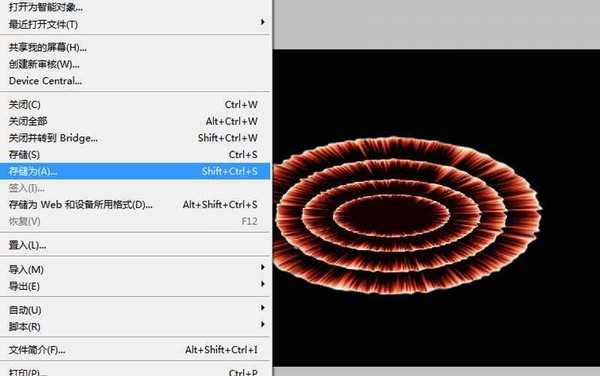This screenshot has width=600, height=376.
Task: Click 打开为智能对象... menu entry
Action: click(x=135, y=7)
